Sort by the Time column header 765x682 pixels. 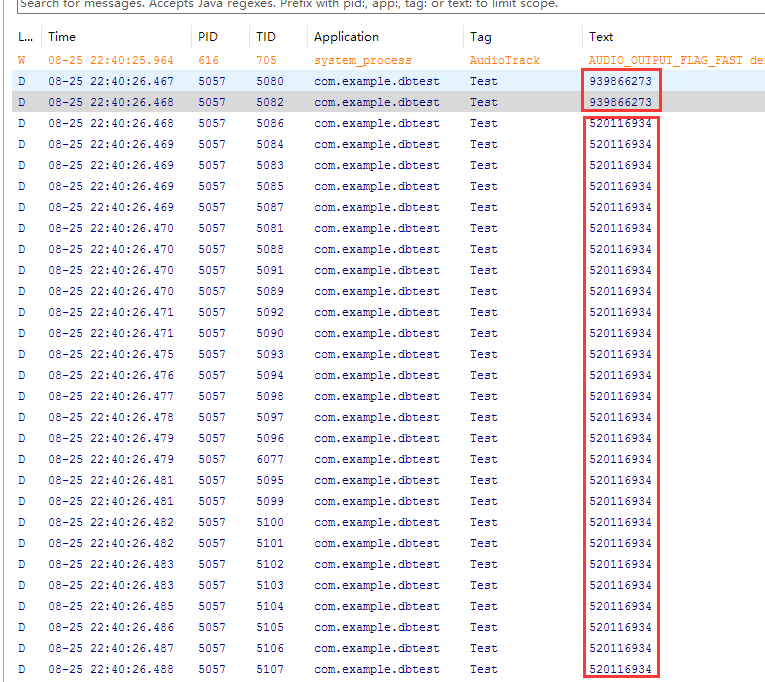(62, 37)
